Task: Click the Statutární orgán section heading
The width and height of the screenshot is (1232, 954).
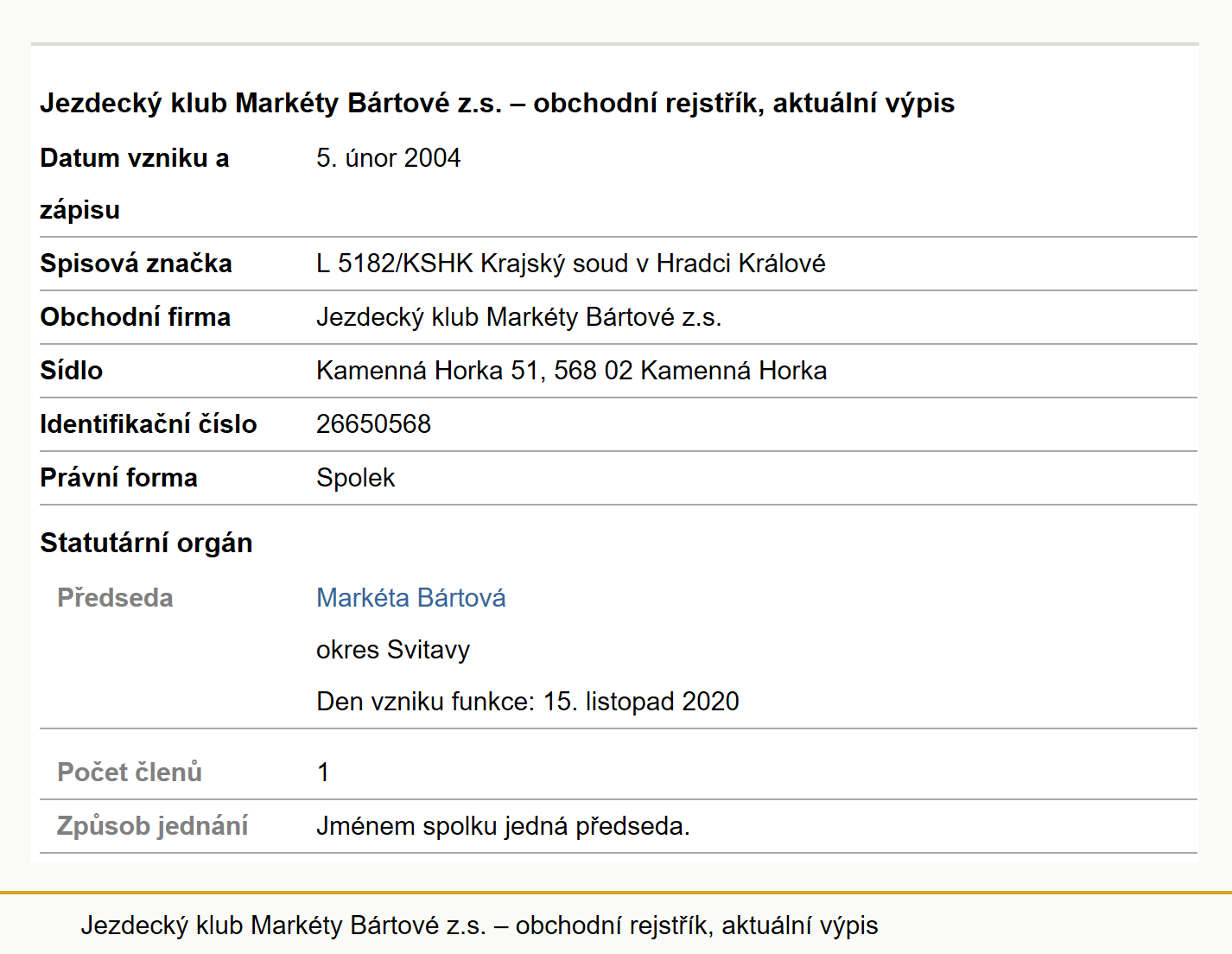Action: (147, 543)
